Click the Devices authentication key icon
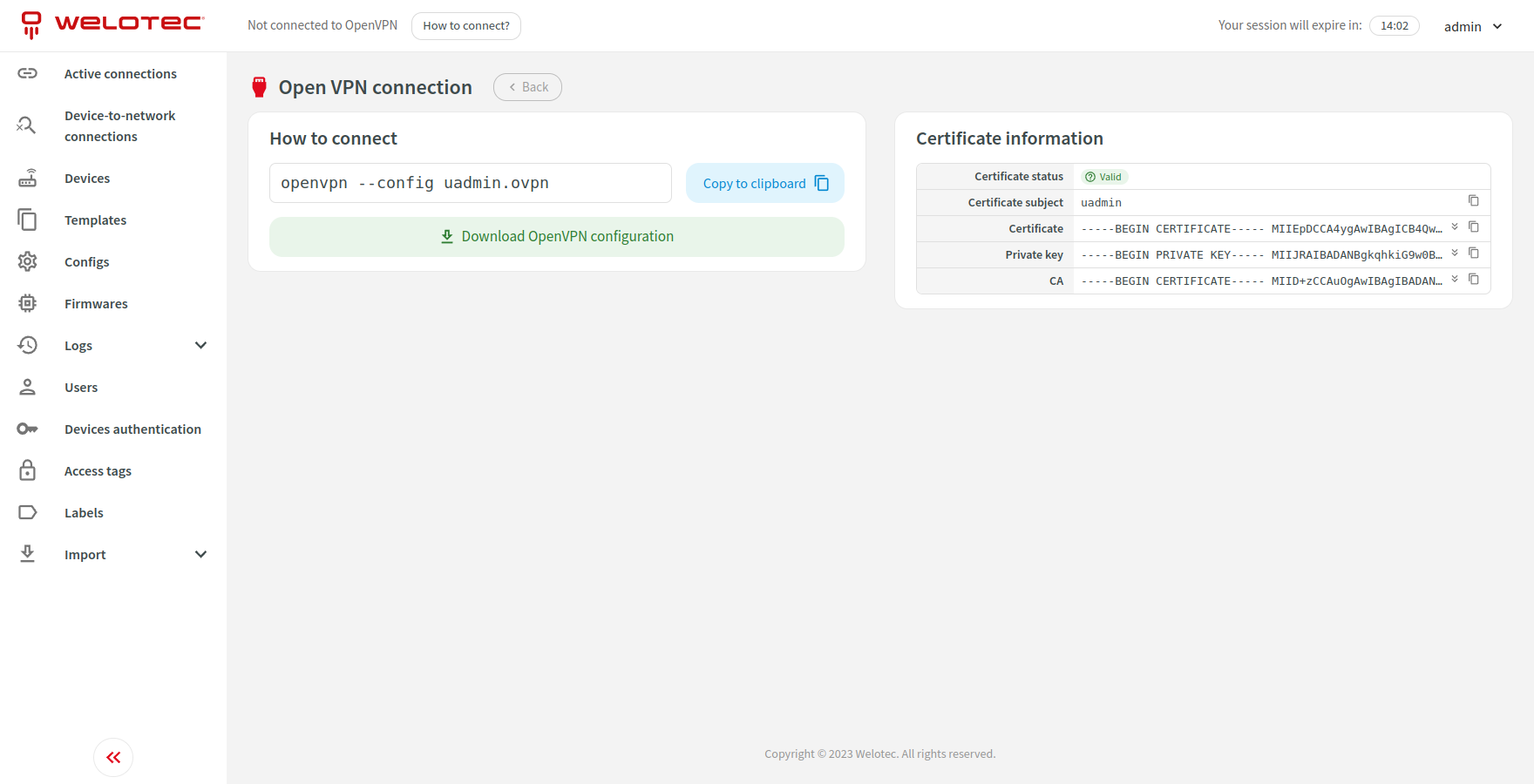This screenshot has width=1534, height=784. pyautogui.click(x=28, y=429)
